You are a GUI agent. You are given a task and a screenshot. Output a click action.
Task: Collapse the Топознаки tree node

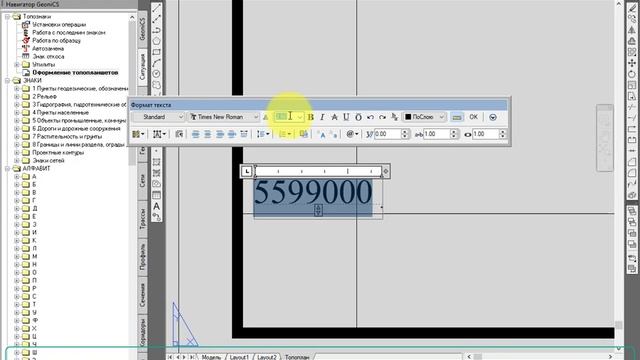click(7, 17)
